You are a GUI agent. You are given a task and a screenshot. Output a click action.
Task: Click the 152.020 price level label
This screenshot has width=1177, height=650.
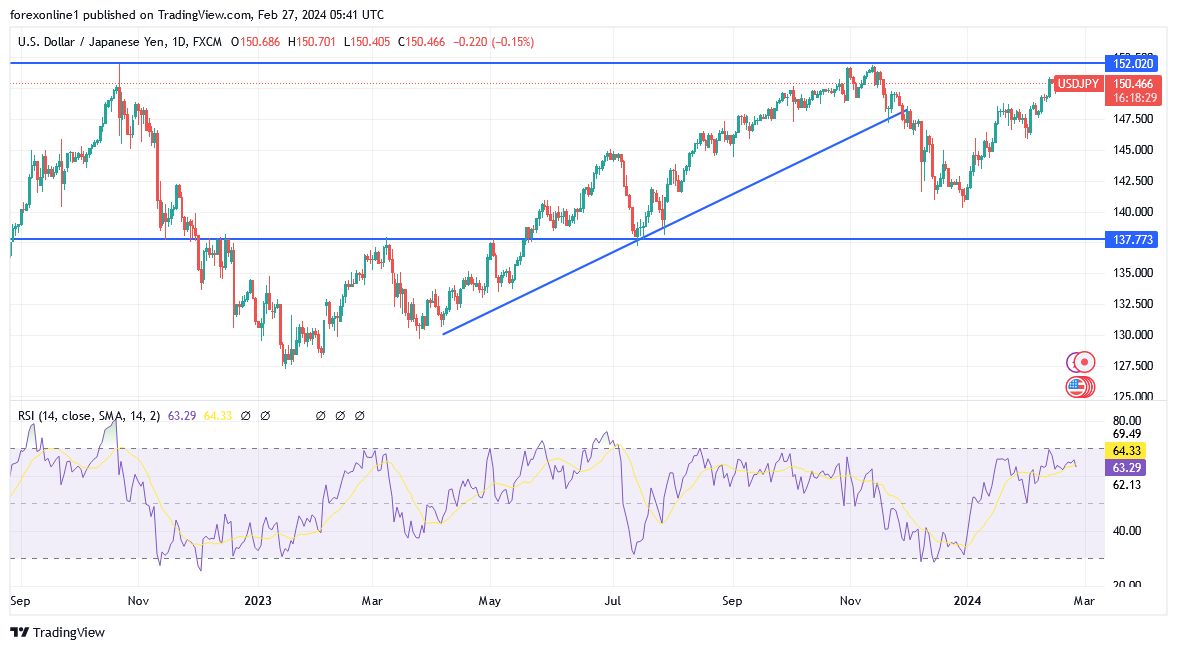(x=1132, y=63)
